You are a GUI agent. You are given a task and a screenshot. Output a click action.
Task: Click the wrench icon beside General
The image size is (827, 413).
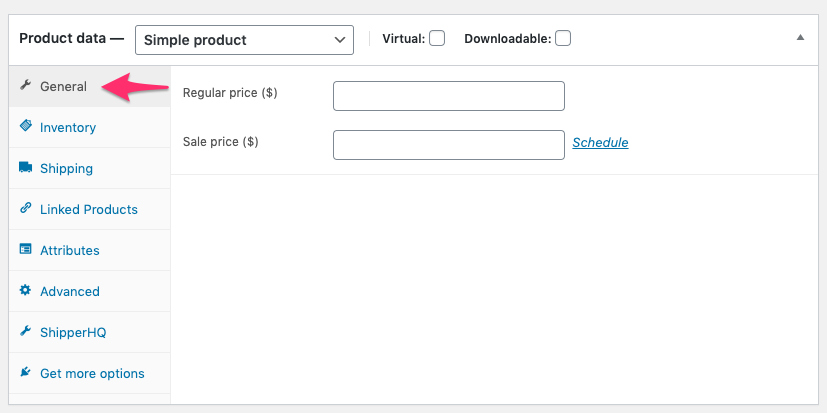click(26, 86)
